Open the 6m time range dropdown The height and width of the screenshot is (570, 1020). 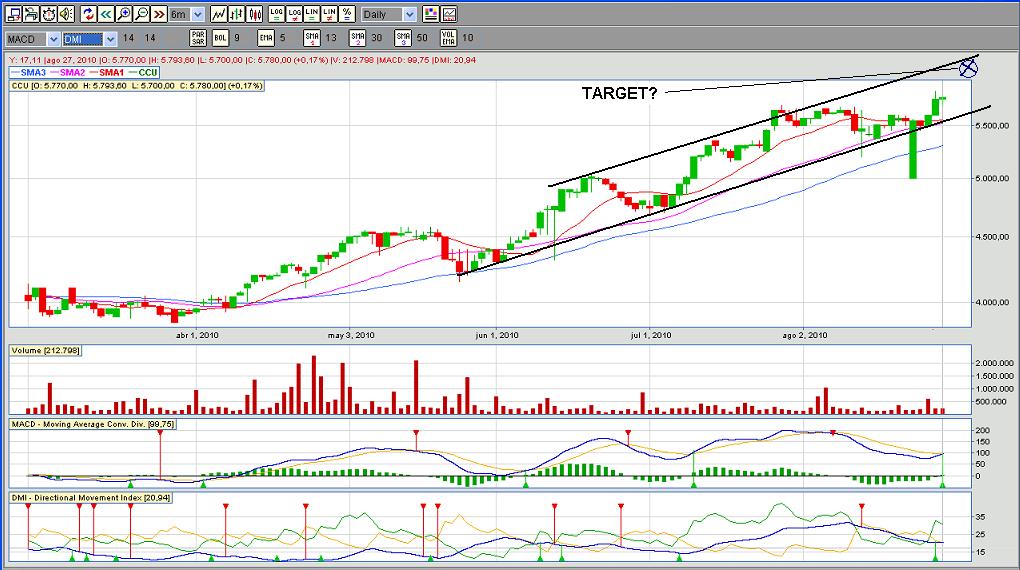(187, 14)
